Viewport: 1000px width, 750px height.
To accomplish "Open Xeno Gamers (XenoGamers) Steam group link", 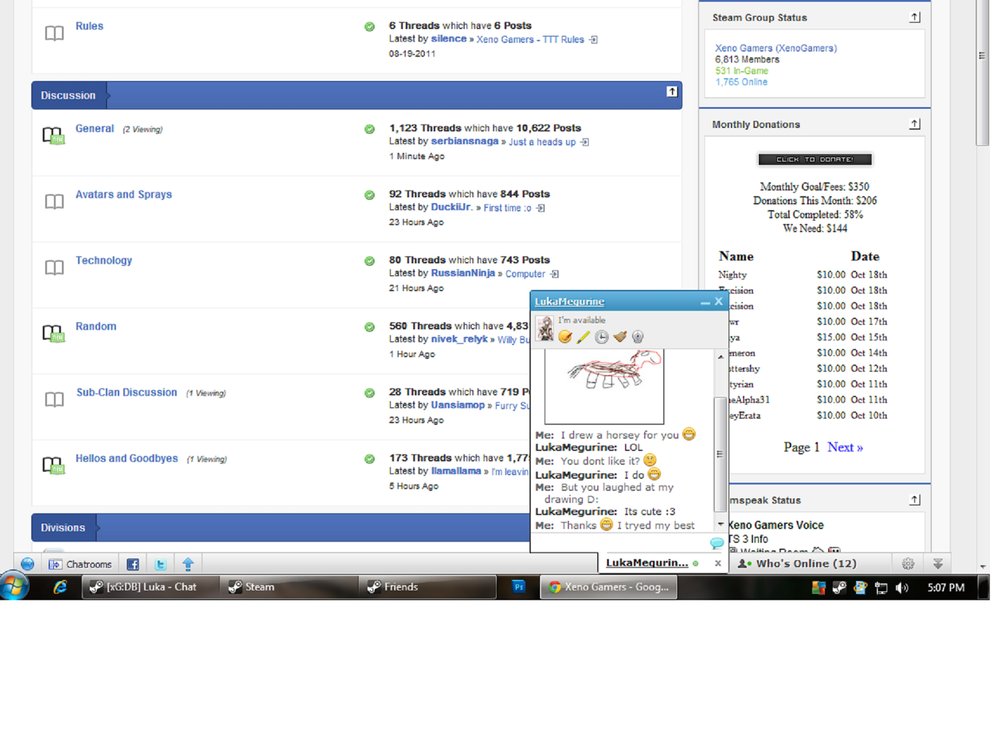I will pyautogui.click(x=776, y=48).
